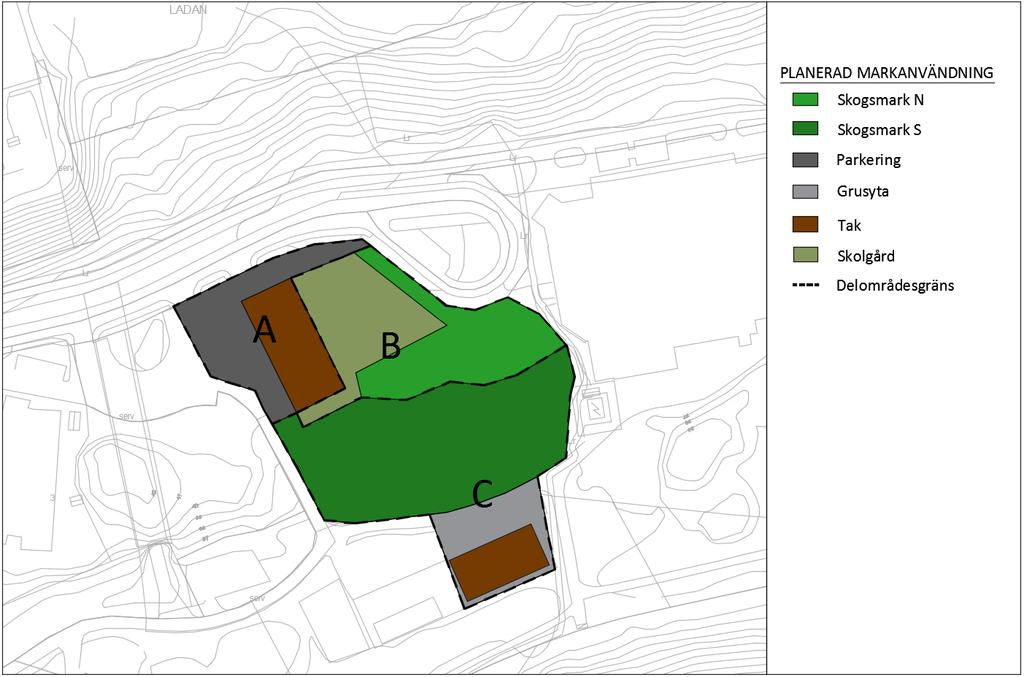Click the 'Skolgård' legend label
This screenshot has height=677, width=1024.
[x=865, y=256]
